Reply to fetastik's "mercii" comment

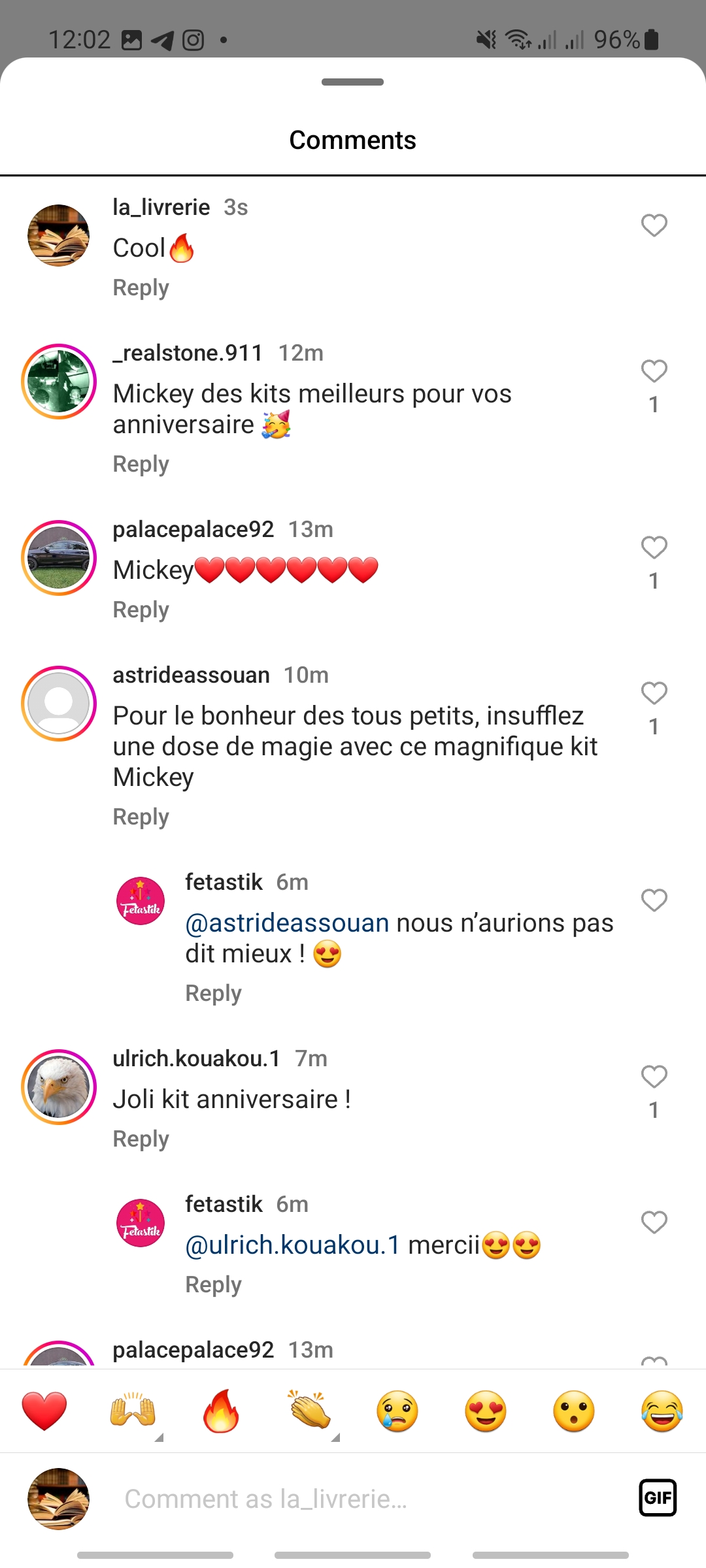tap(214, 1284)
